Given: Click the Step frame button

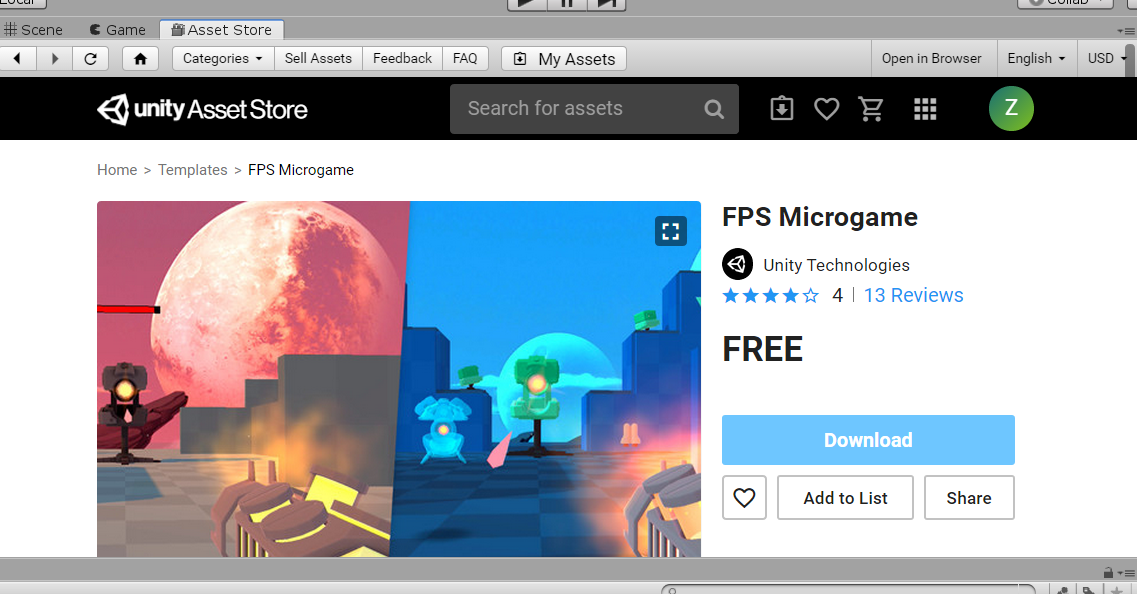Looking at the screenshot, I should point(607,4).
